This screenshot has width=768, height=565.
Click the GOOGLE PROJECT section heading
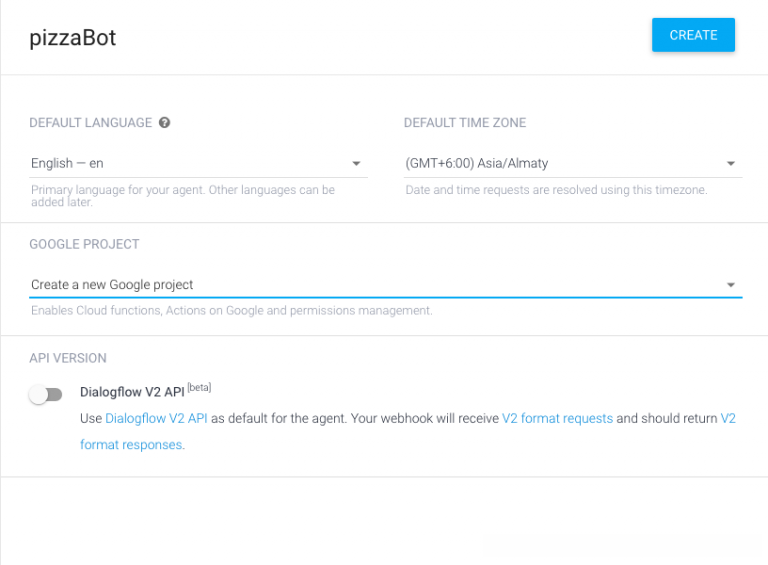click(84, 244)
